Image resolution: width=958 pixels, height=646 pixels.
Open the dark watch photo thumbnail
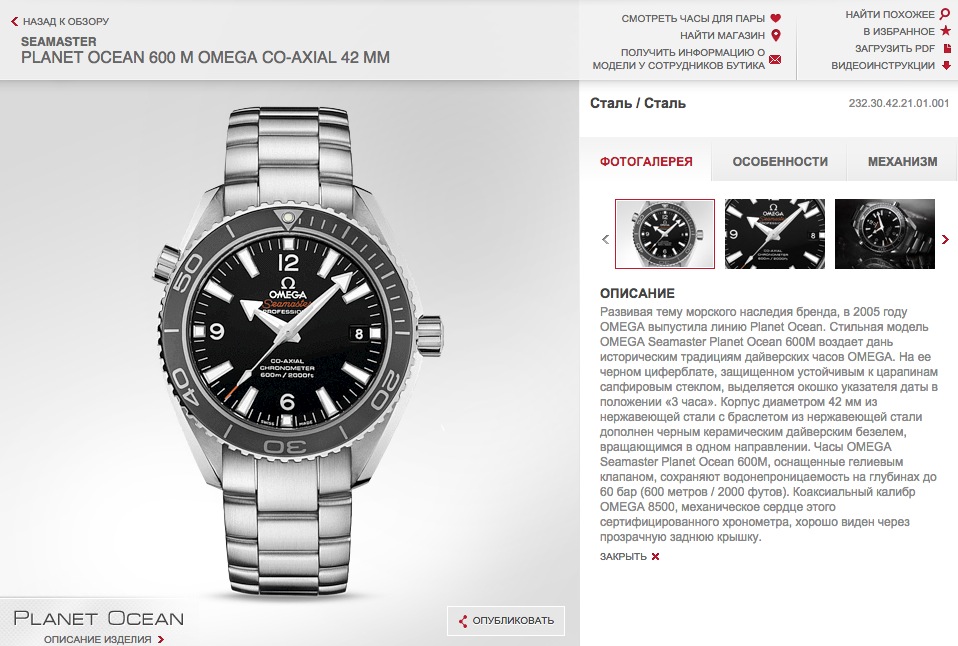point(885,233)
